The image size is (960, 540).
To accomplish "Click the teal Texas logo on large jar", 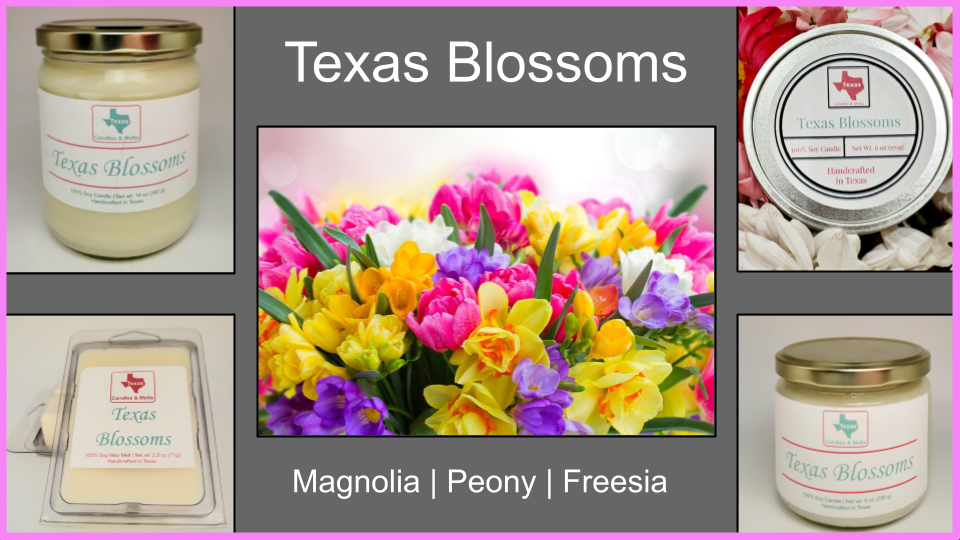I will [x=116, y=123].
